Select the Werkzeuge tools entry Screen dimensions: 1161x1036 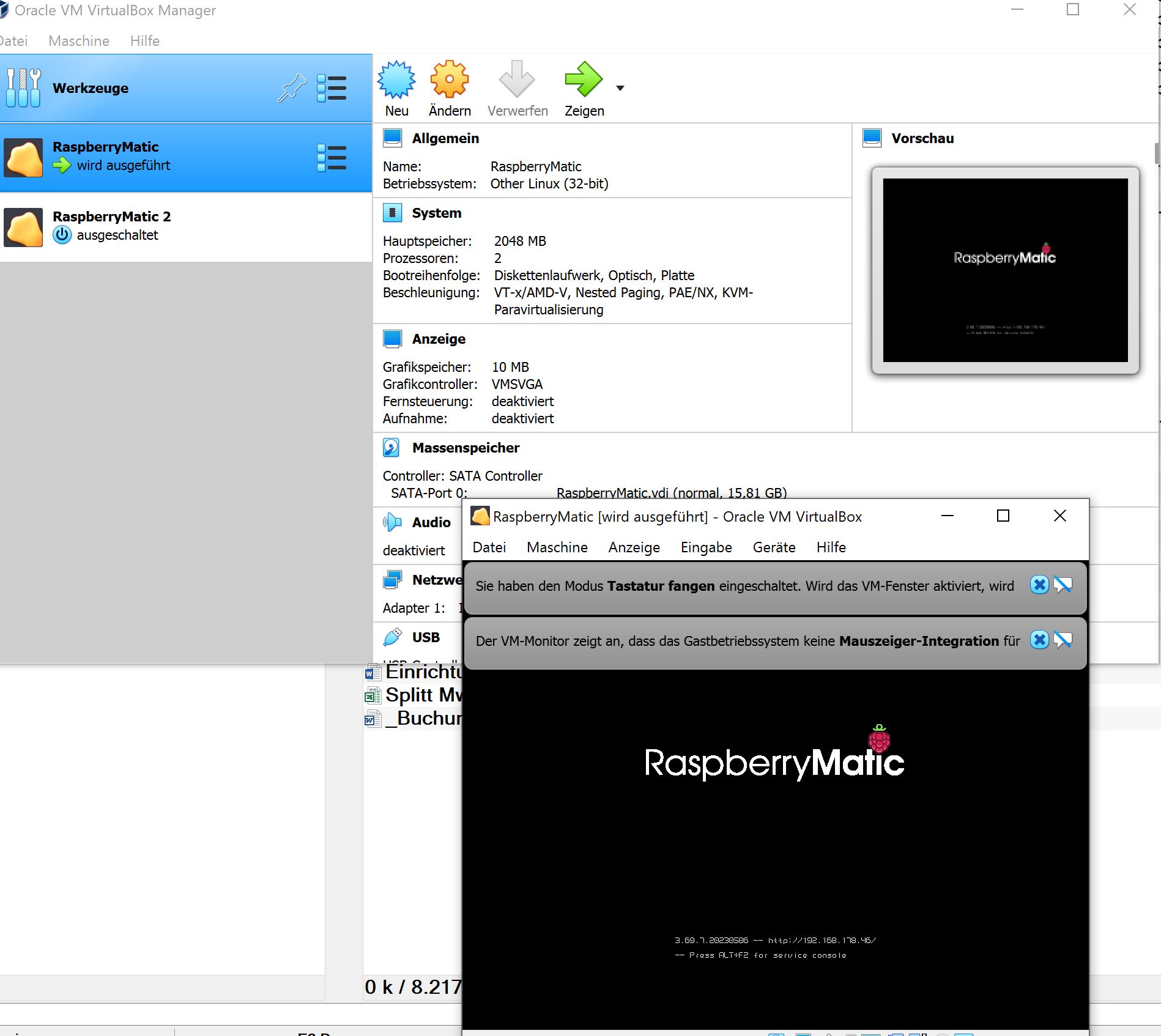[186, 88]
